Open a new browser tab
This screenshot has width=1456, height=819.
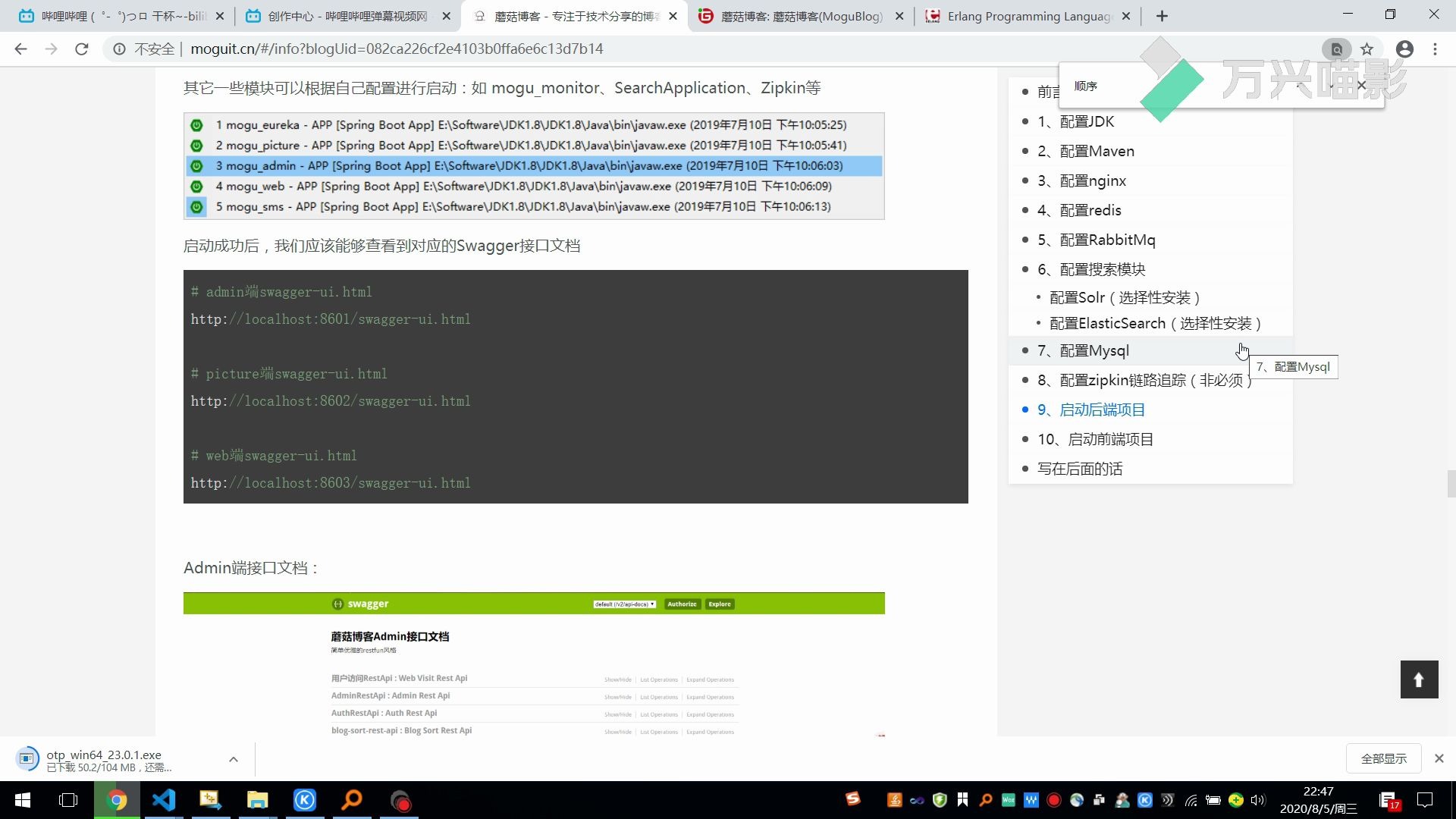click(x=1162, y=16)
